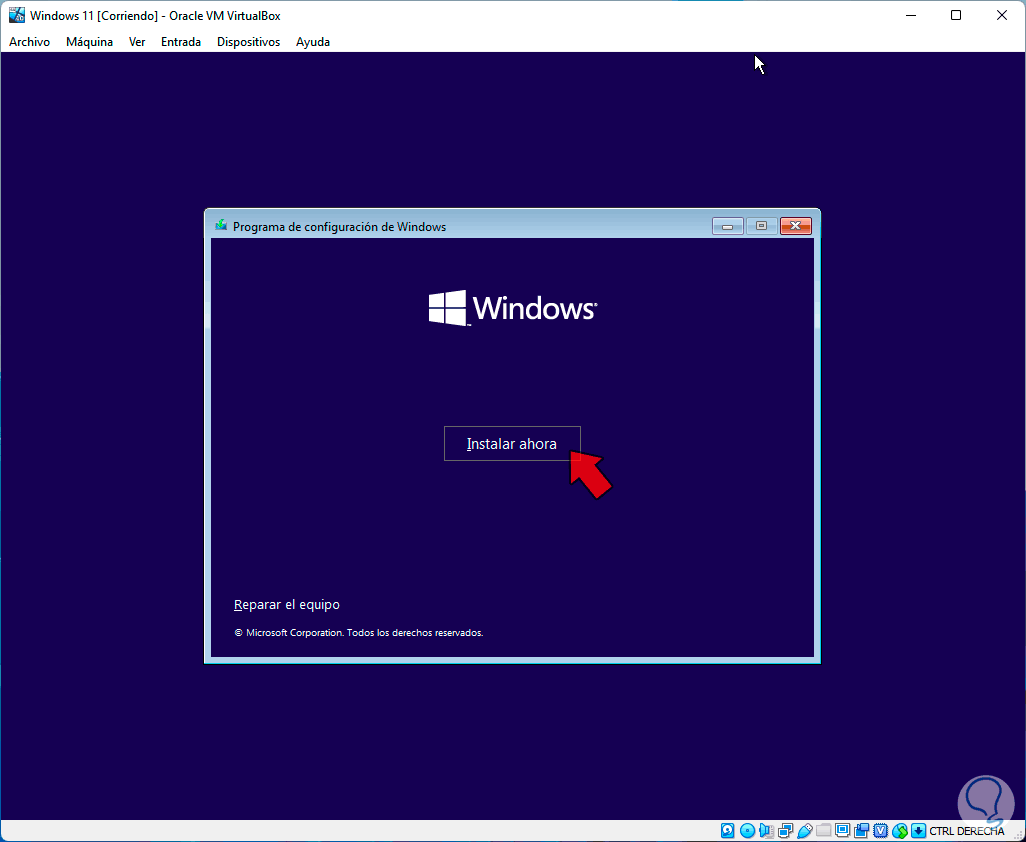This screenshot has height=842, width=1026.
Task: Minimize the VirtualBox window
Action: (x=910, y=16)
